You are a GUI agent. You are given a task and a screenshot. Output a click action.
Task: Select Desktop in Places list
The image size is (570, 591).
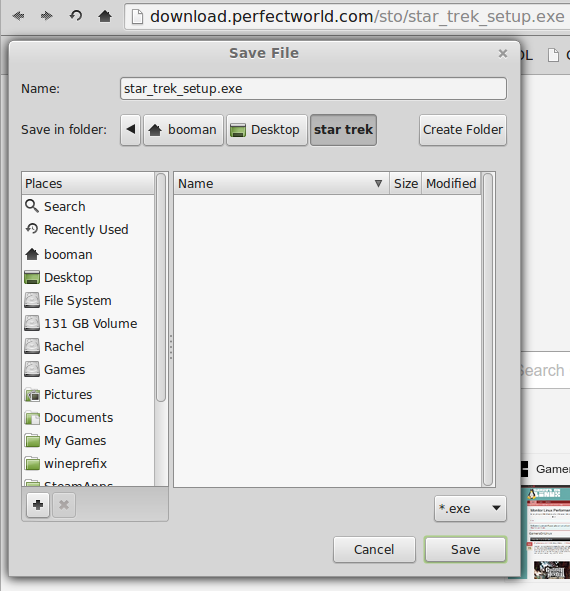[x=88, y=277]
